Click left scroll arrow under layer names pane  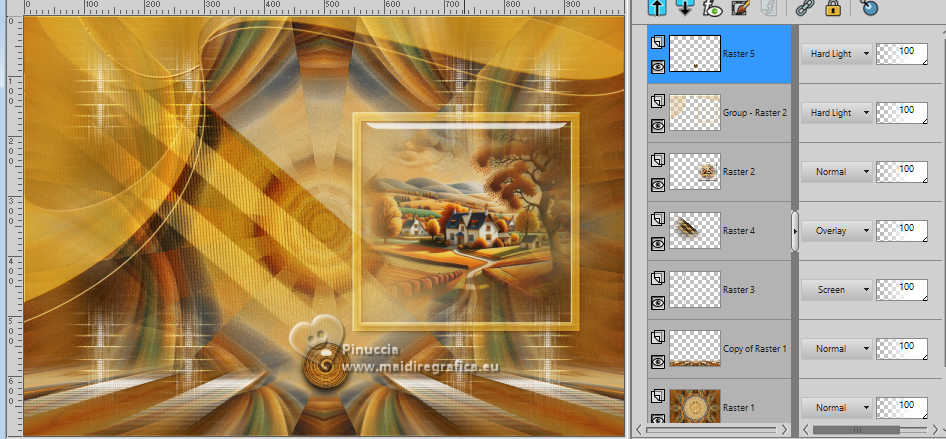click(639, 431)
